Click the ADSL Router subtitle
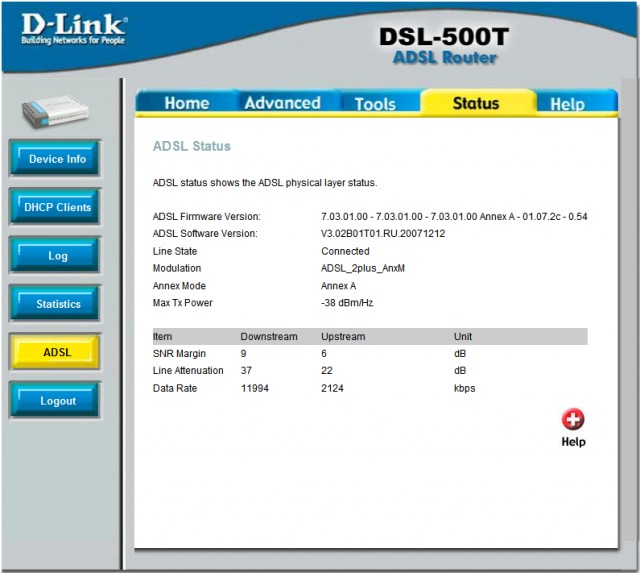 [445, 58]
